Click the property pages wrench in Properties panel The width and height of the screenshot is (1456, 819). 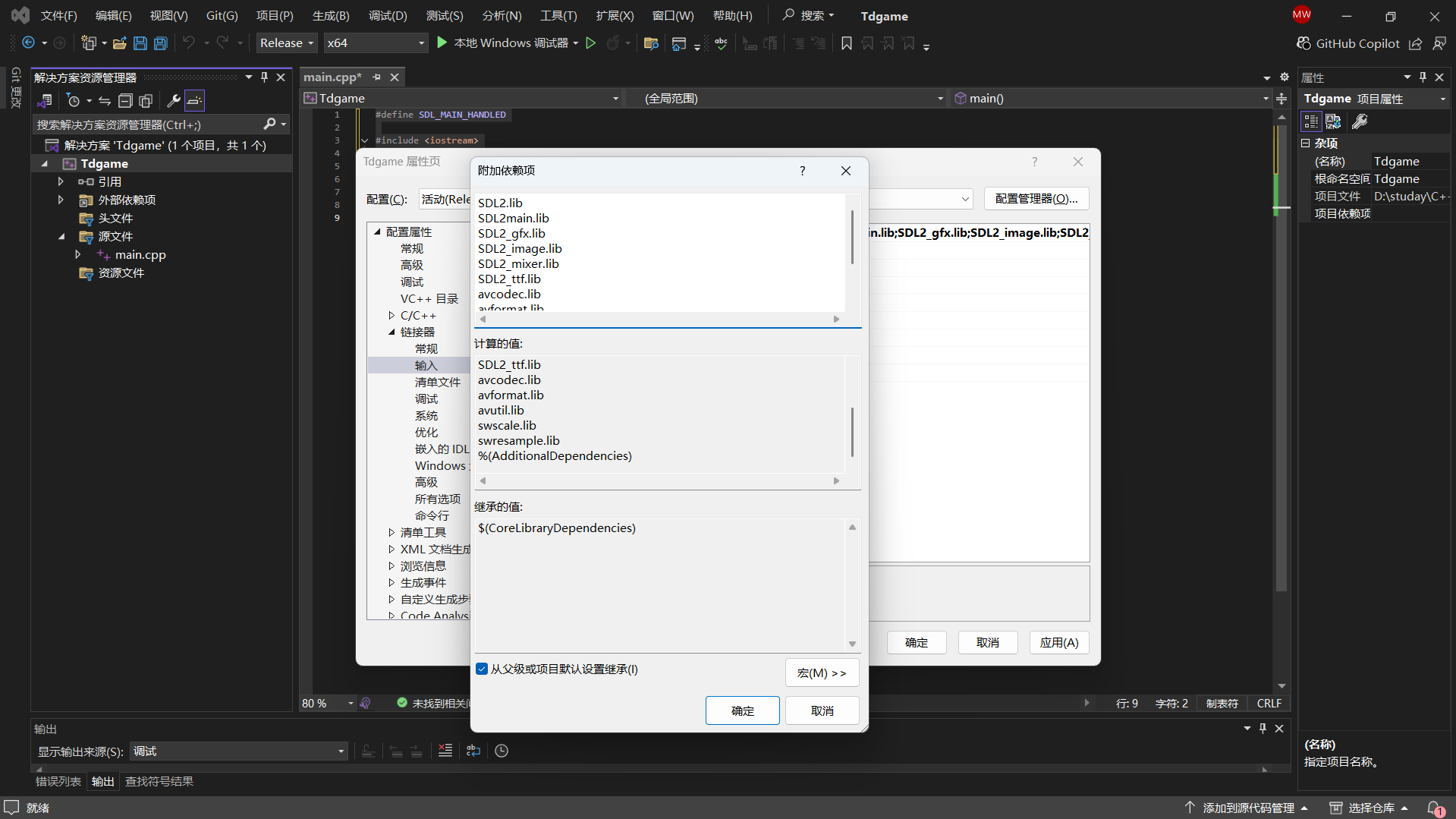coord(1360,121)
